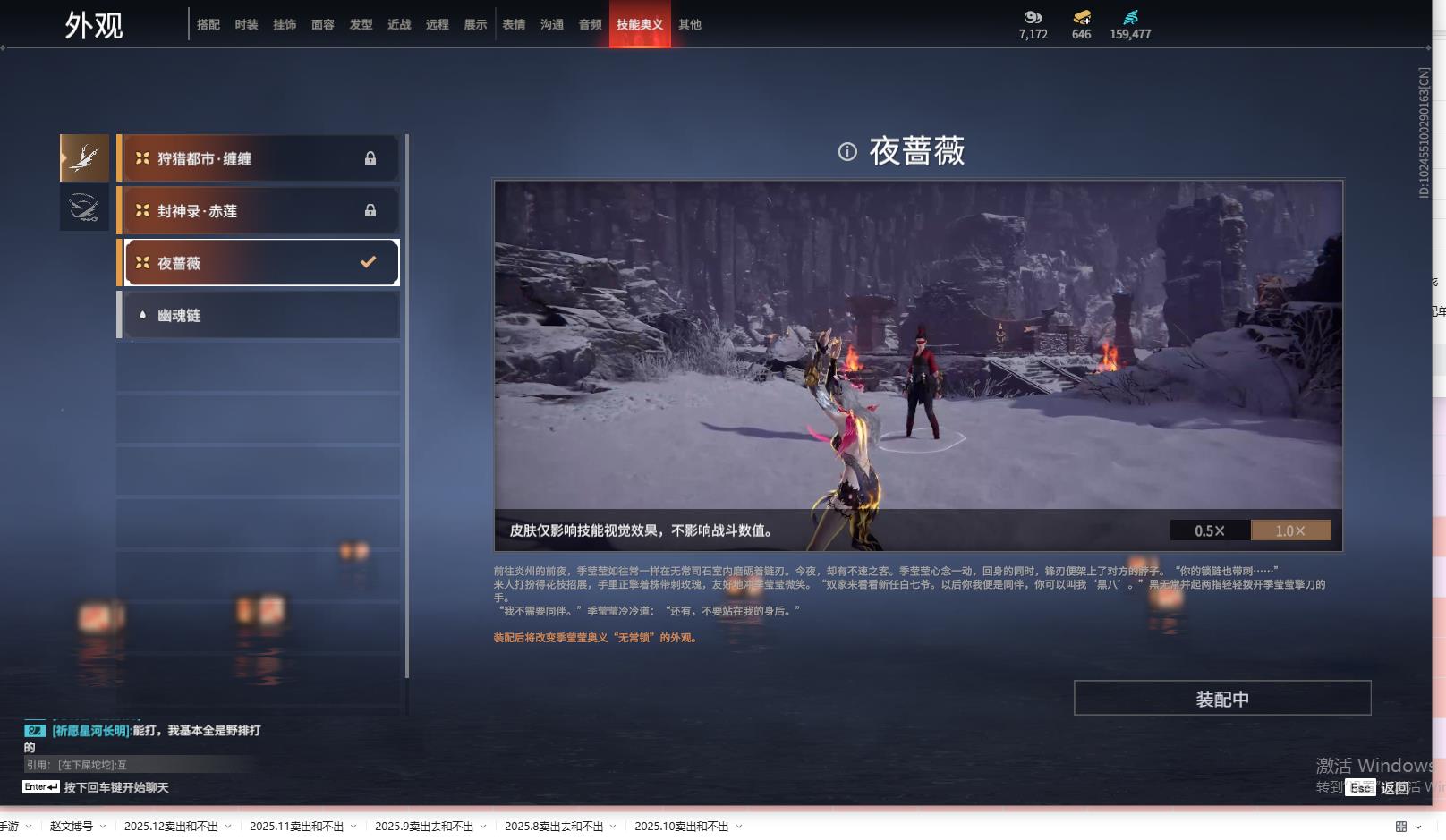Click the chat channel icon beside 祈愿星河长明
The height and width of the screenshot is (840, 1446).
[35, 730]
